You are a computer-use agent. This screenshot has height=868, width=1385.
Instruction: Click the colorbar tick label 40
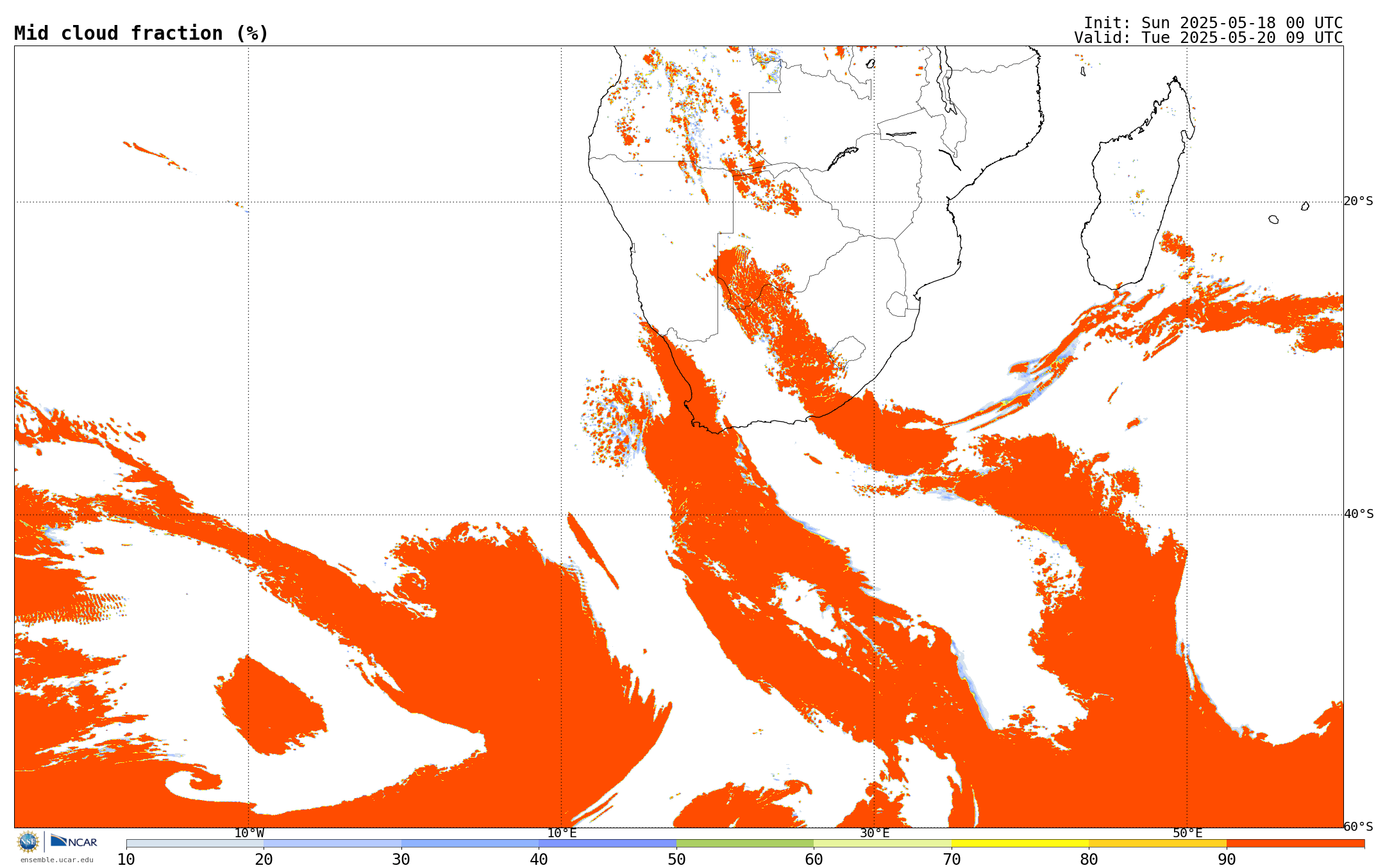click(539, 859)
